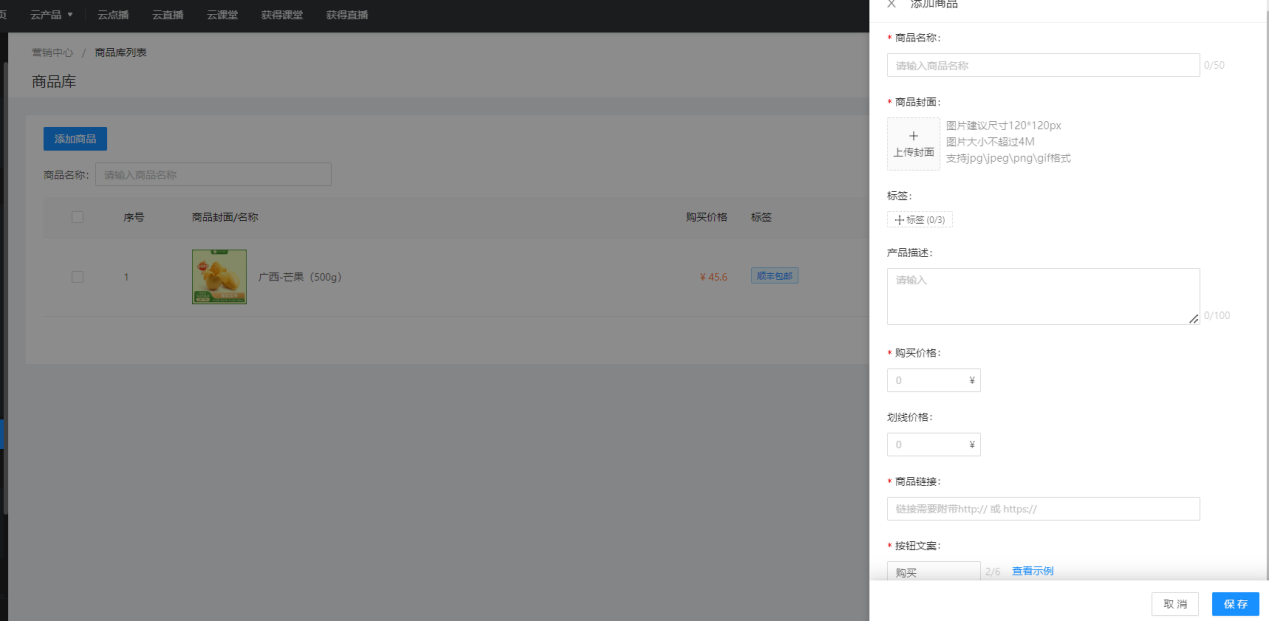
Task: Tick the checkbox for row 1 芒果
Action: (77, 277)
